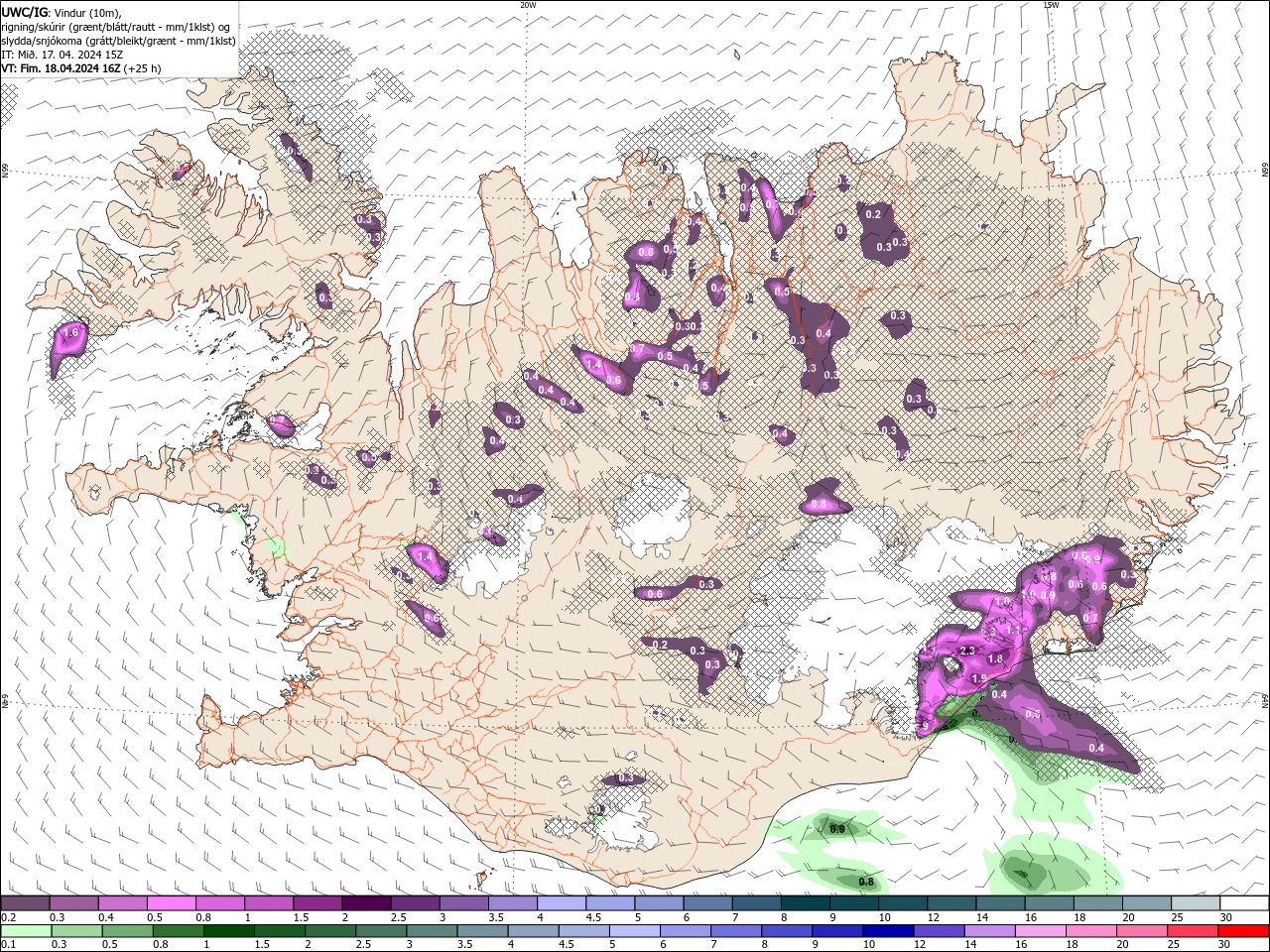Image resolution: width=1270 pixels, height=952 pixels.
Task: Select the valid time line 'VT: Fim. 18.04.2024 16Z'
Action: 61,68
